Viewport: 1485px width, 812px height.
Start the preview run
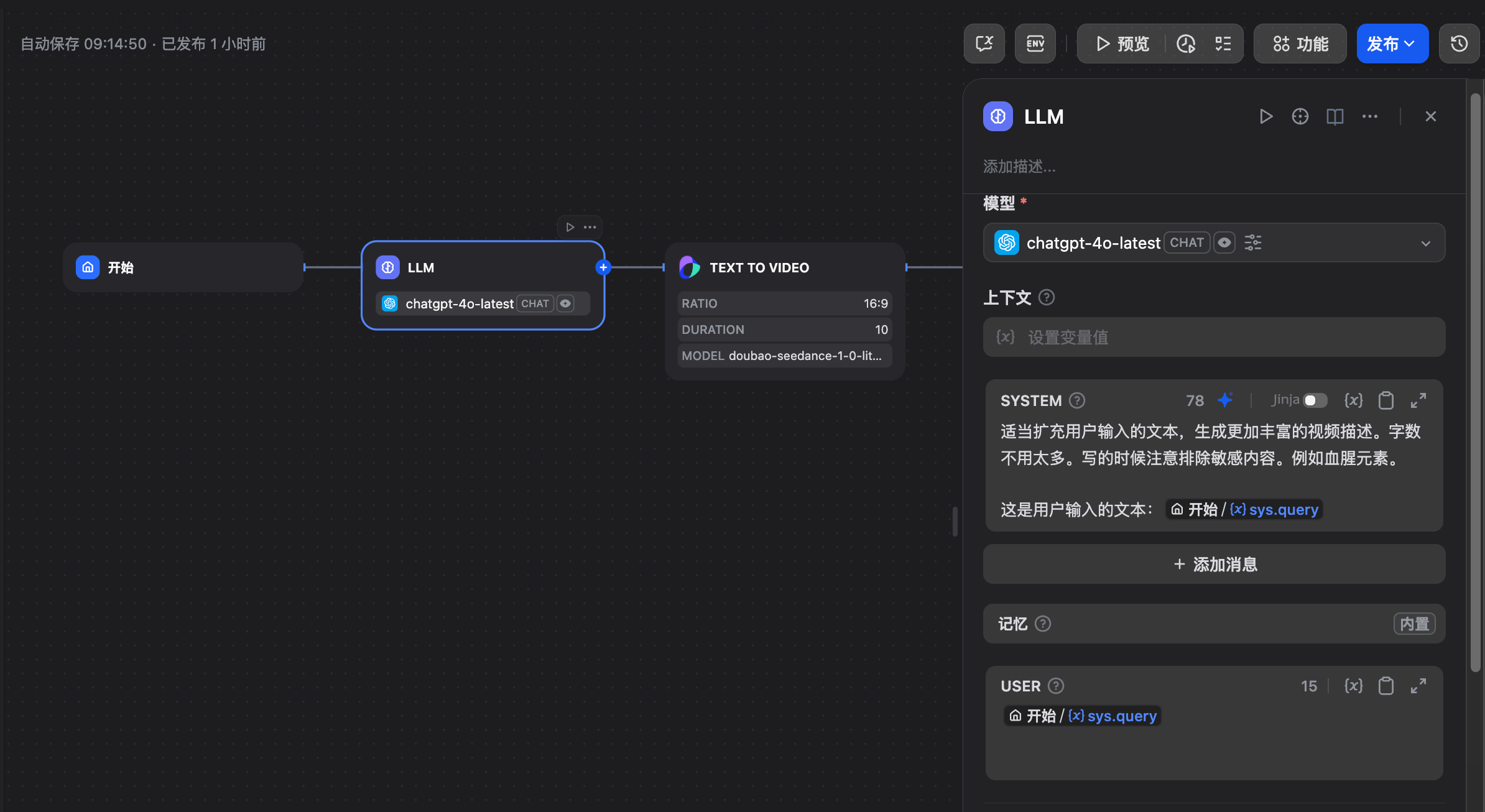(1122, 44)
